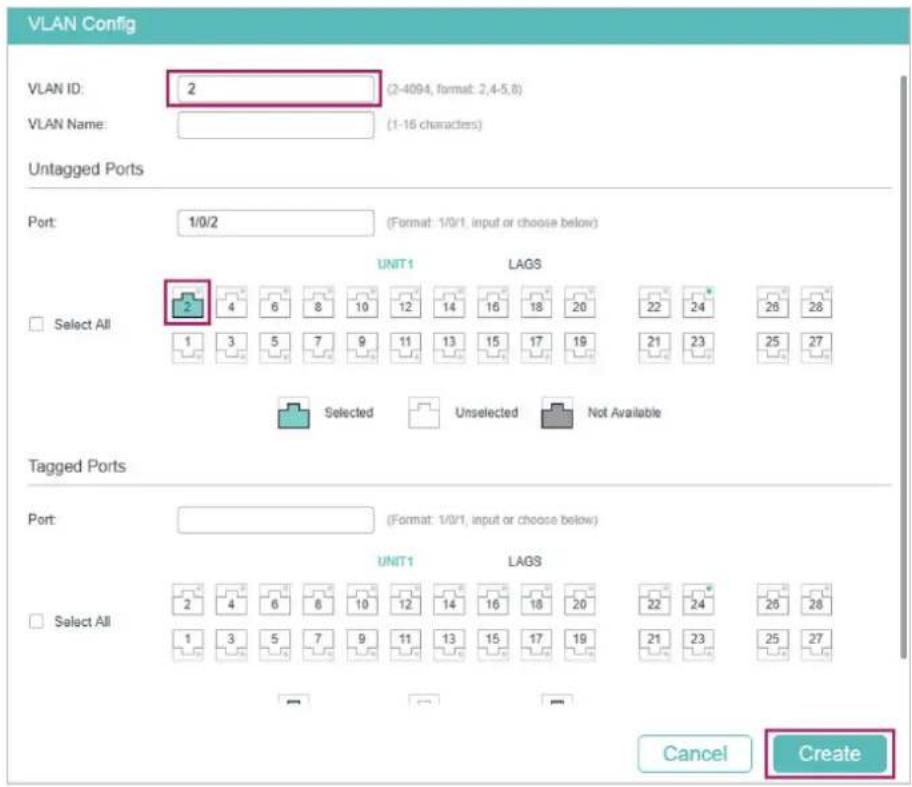Select untagged port 21 icon
912x787 pixels.
coord(654,348)
